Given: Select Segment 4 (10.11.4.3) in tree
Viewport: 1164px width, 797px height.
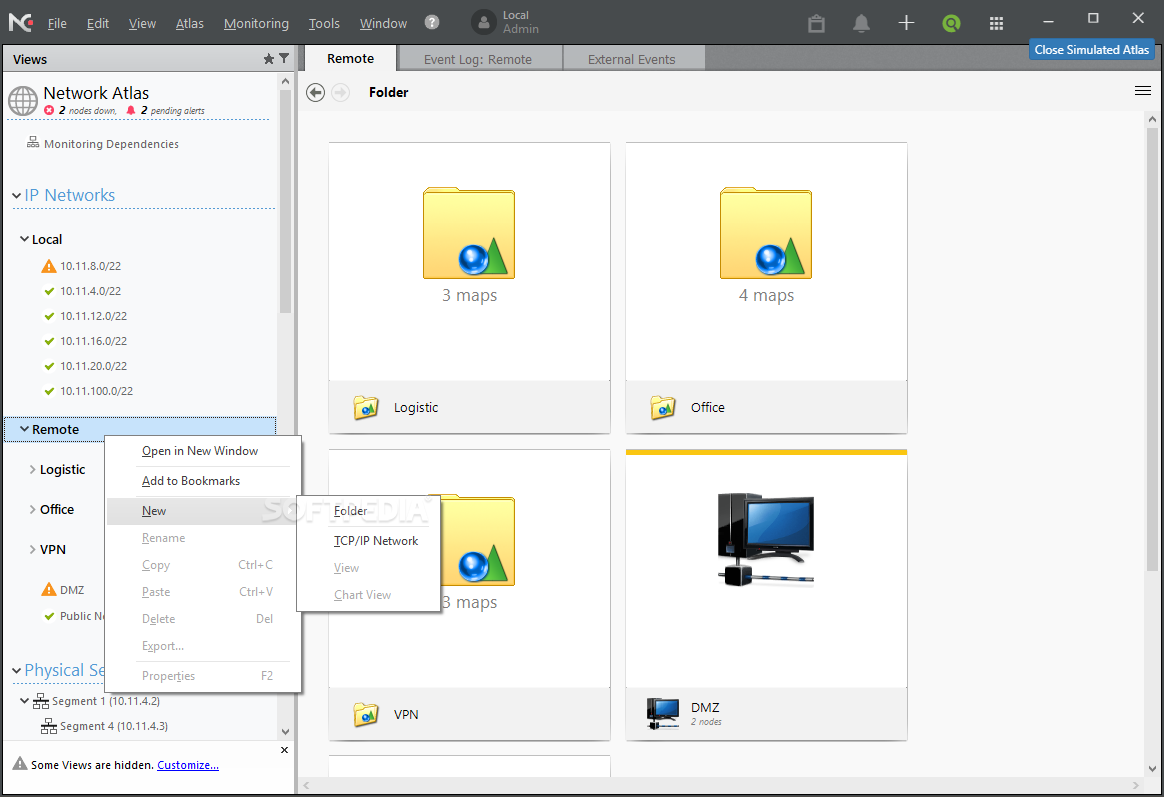Looking at the screenshot, I should coord(114,726).
